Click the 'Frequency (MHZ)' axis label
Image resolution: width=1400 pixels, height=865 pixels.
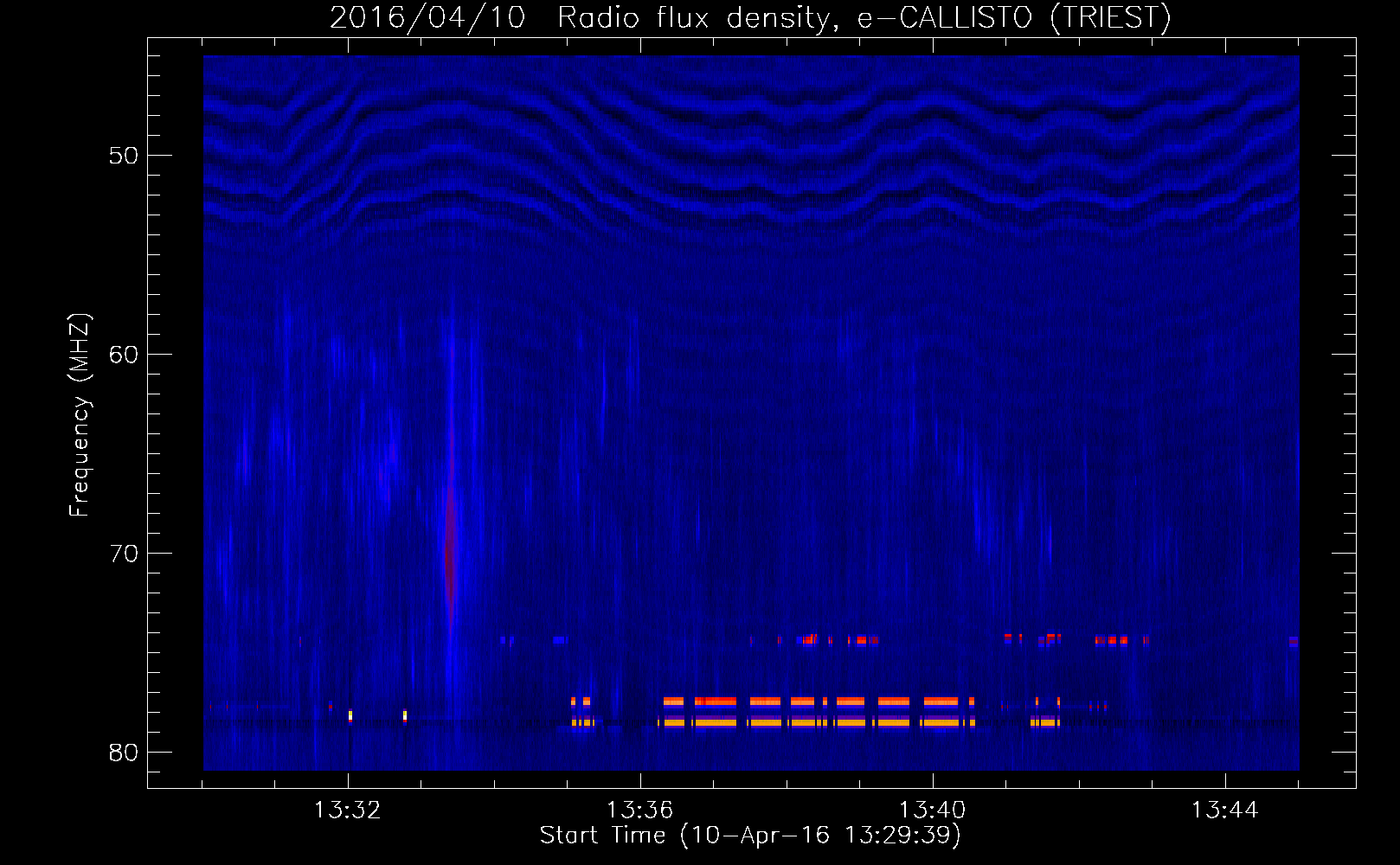(80, 415)
